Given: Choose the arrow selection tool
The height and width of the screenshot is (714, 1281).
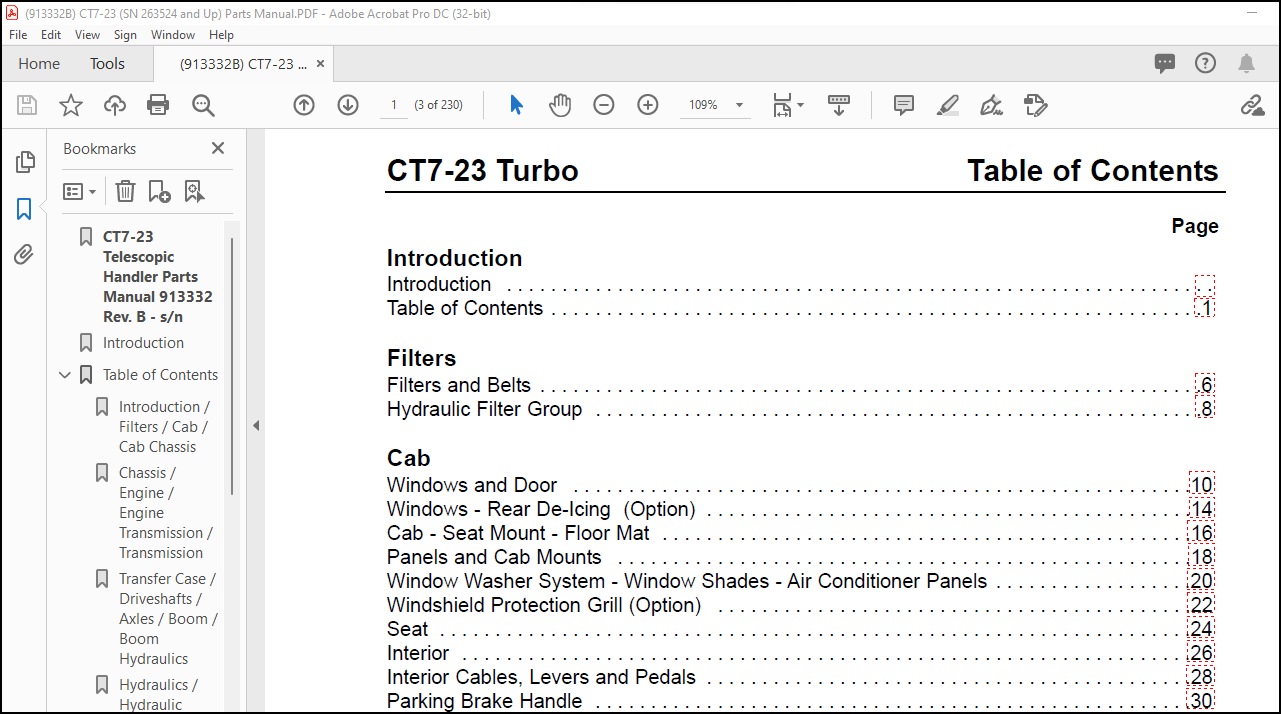Looking at the screenshot, I should click(516, 105).
